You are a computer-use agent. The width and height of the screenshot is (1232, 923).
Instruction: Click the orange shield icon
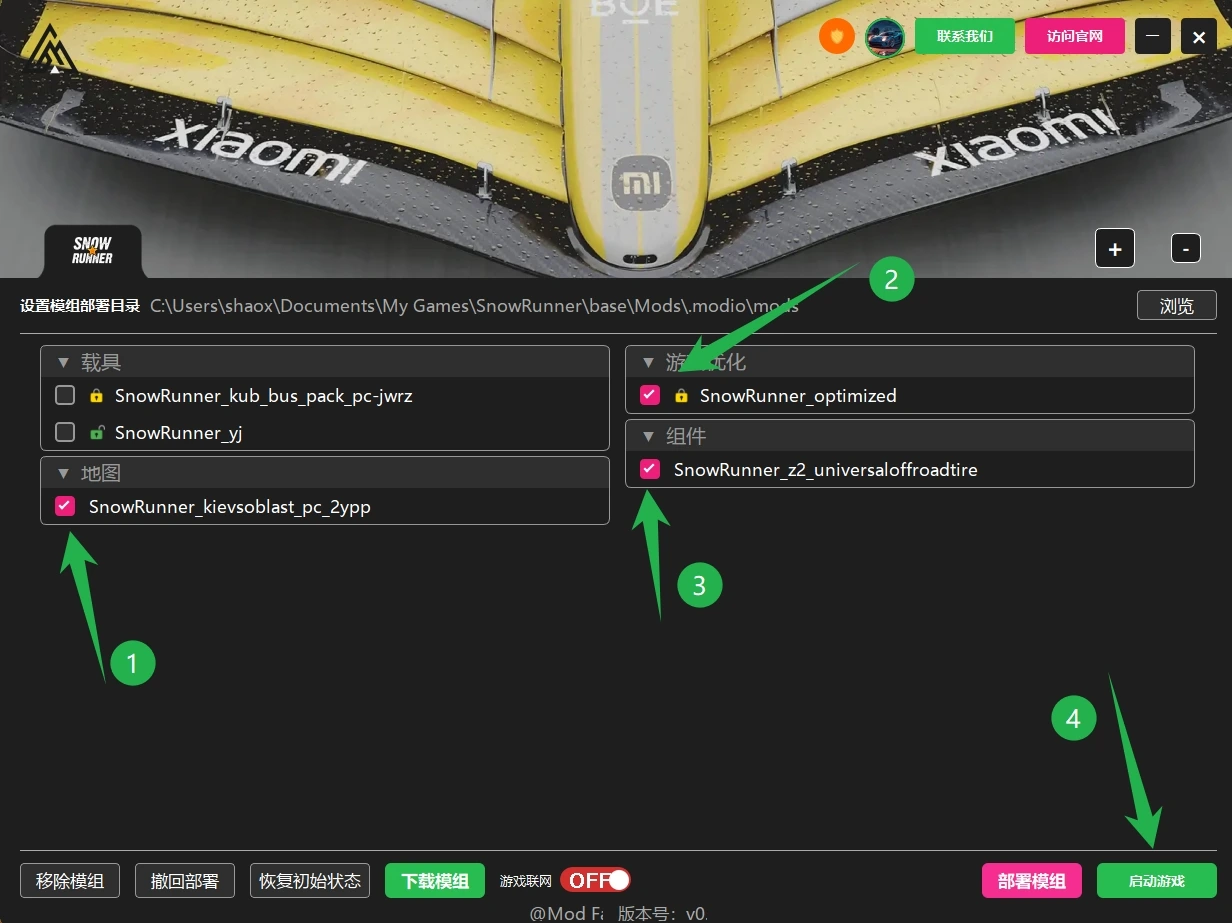(x=836, y=37)
